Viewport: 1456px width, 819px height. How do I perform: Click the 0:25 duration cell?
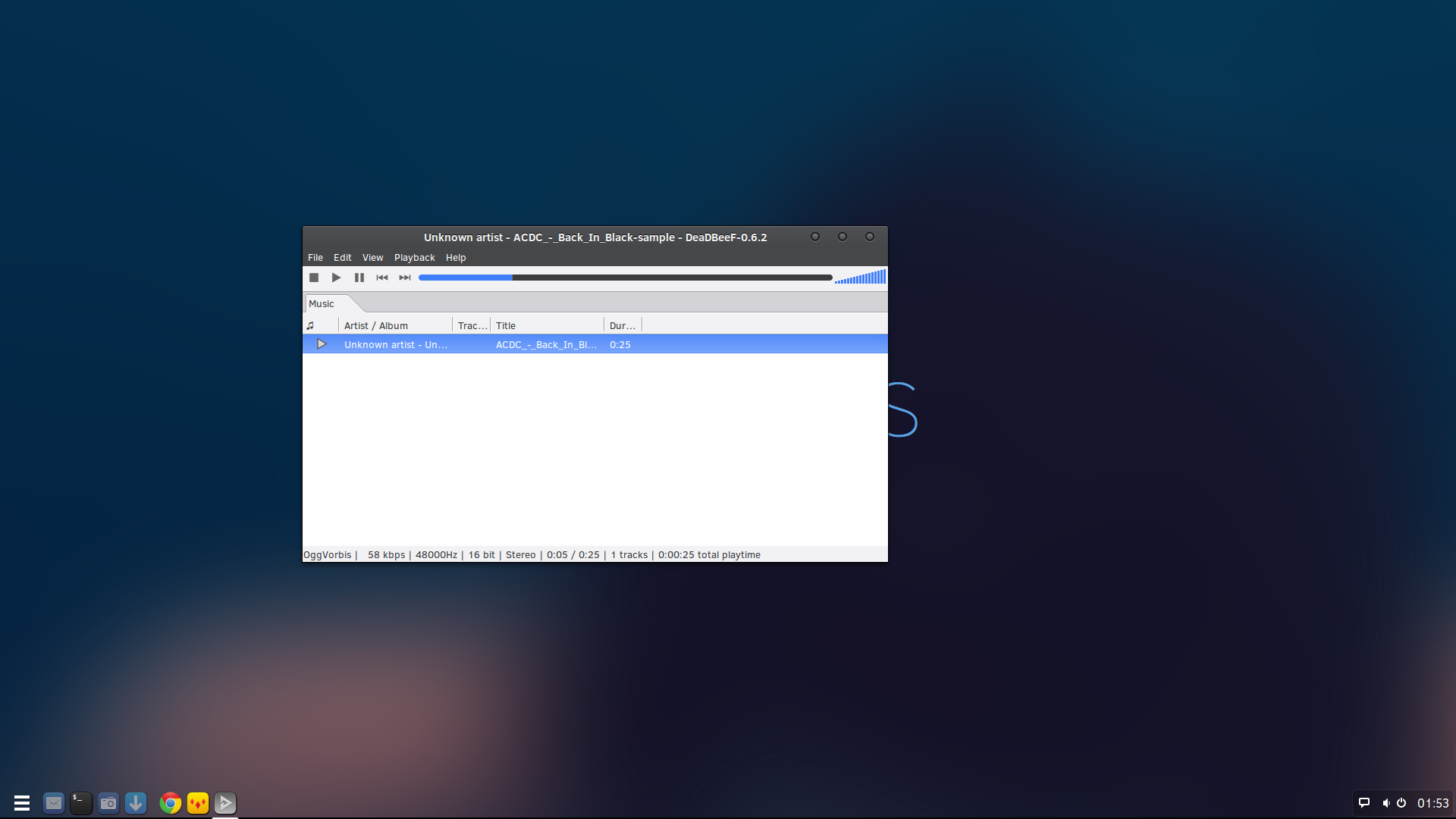coord(620,344)
